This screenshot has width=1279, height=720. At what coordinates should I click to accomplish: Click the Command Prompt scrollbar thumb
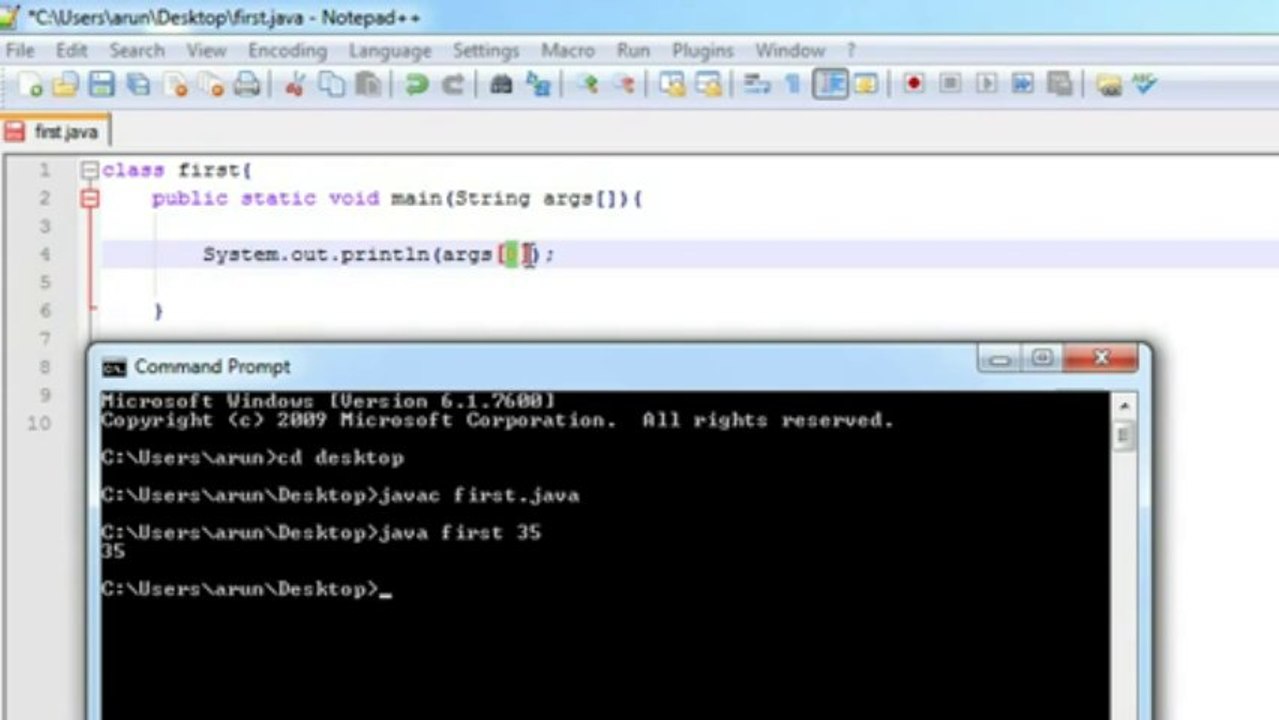tap(1123, 436)
